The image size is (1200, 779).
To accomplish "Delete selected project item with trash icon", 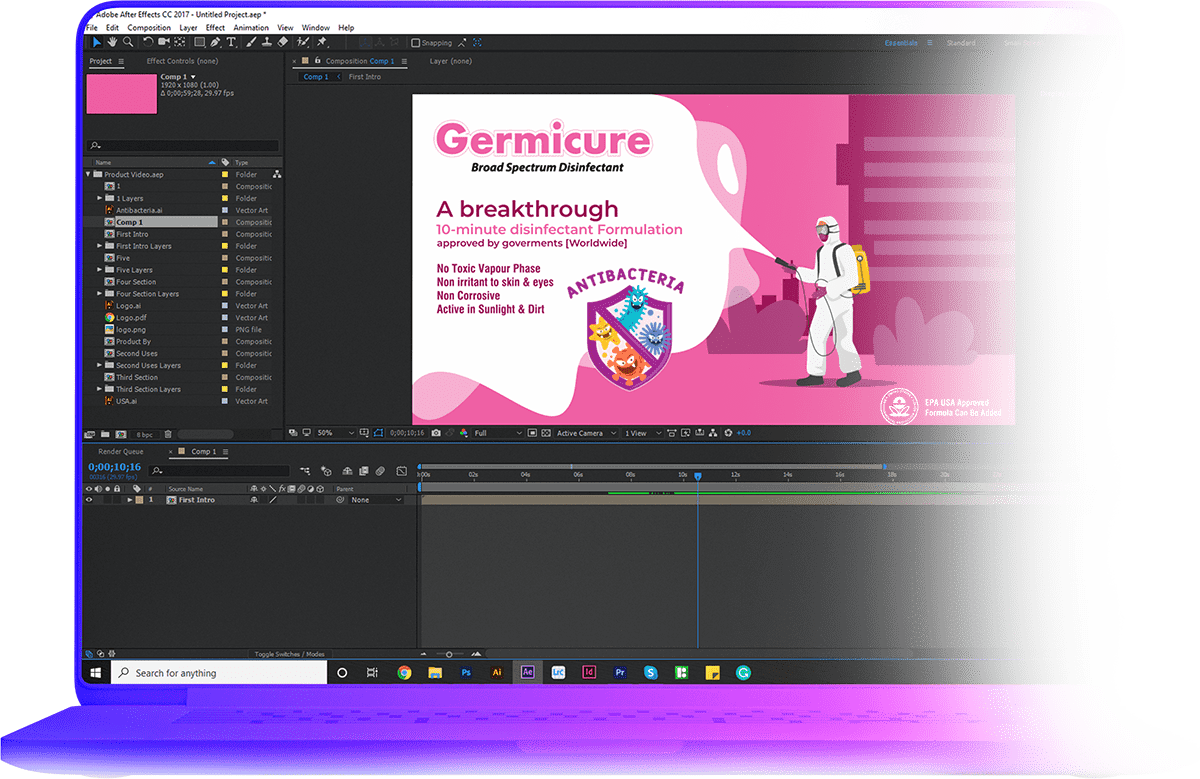I will tap(168, 434).
